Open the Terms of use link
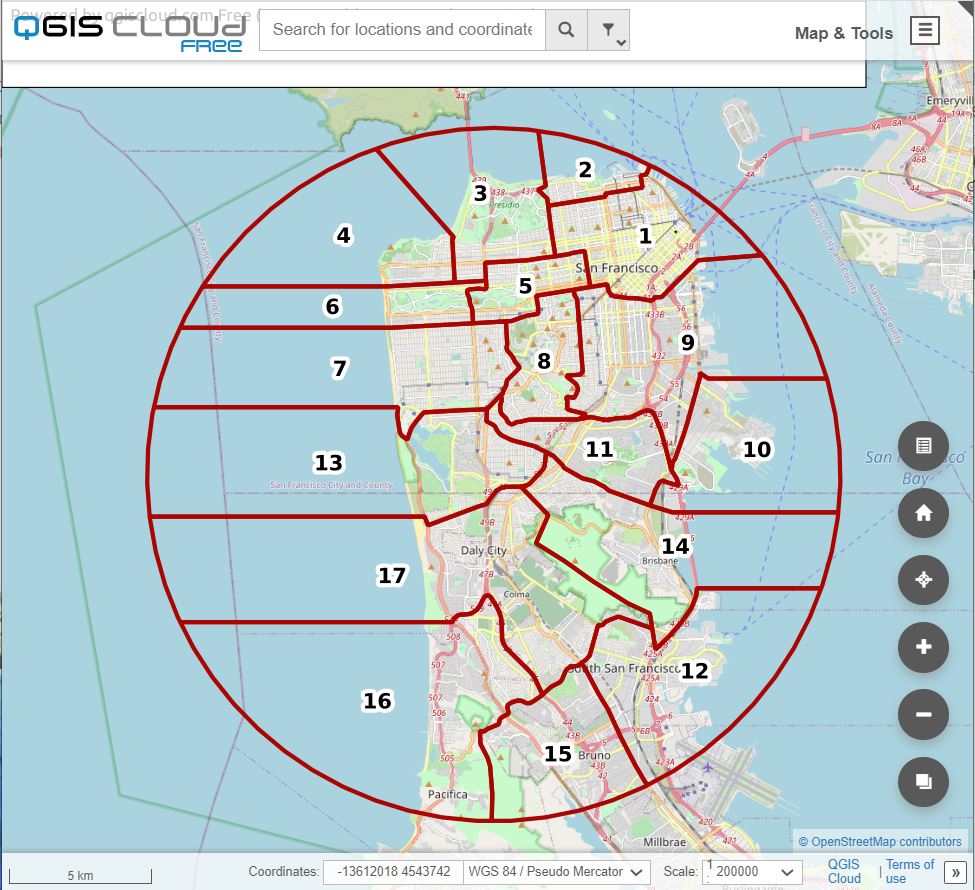This screenshot has width=975, height=890. [909, 871]
